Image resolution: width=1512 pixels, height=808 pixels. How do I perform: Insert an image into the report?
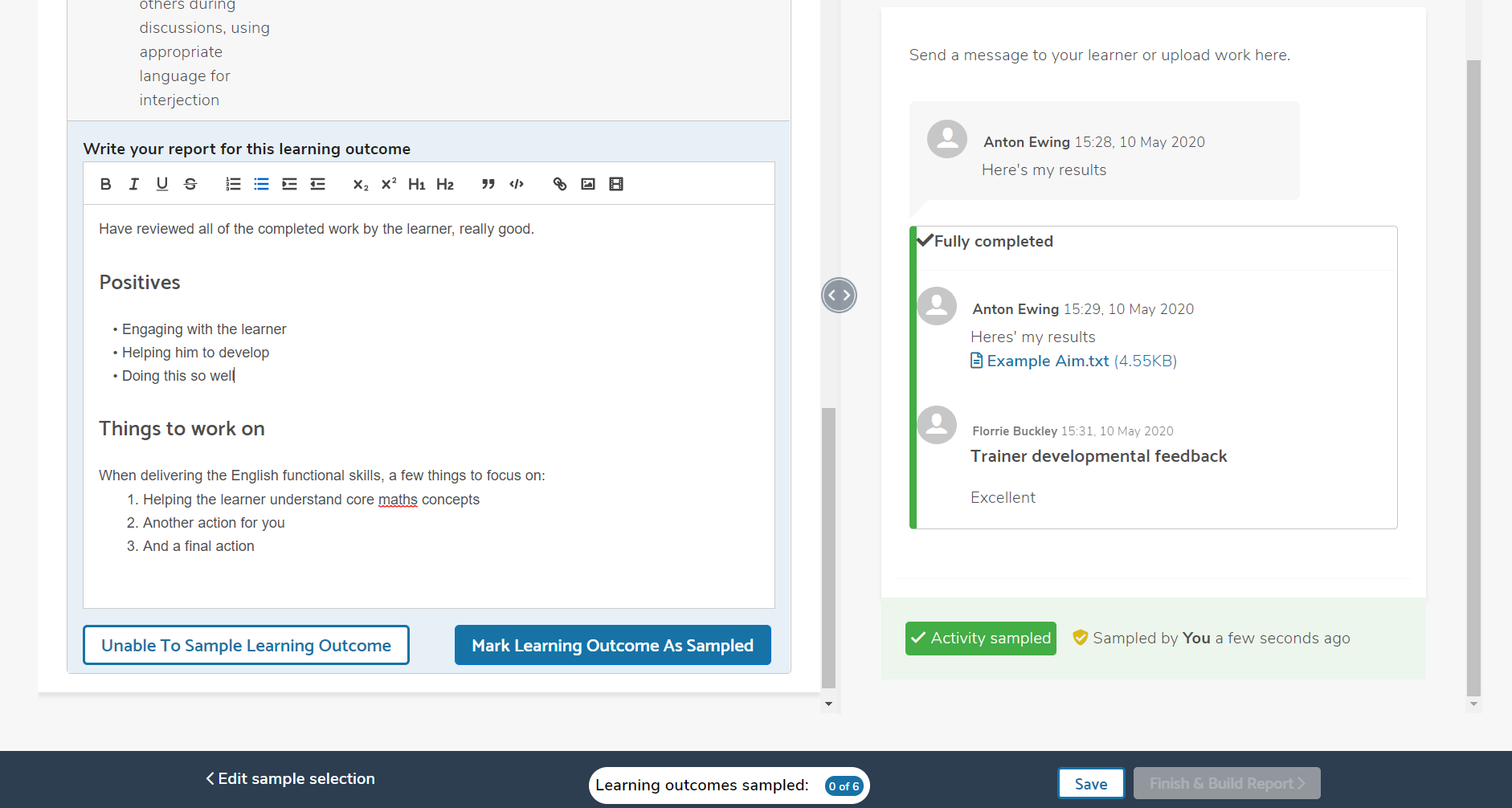(x=588, y=184)
